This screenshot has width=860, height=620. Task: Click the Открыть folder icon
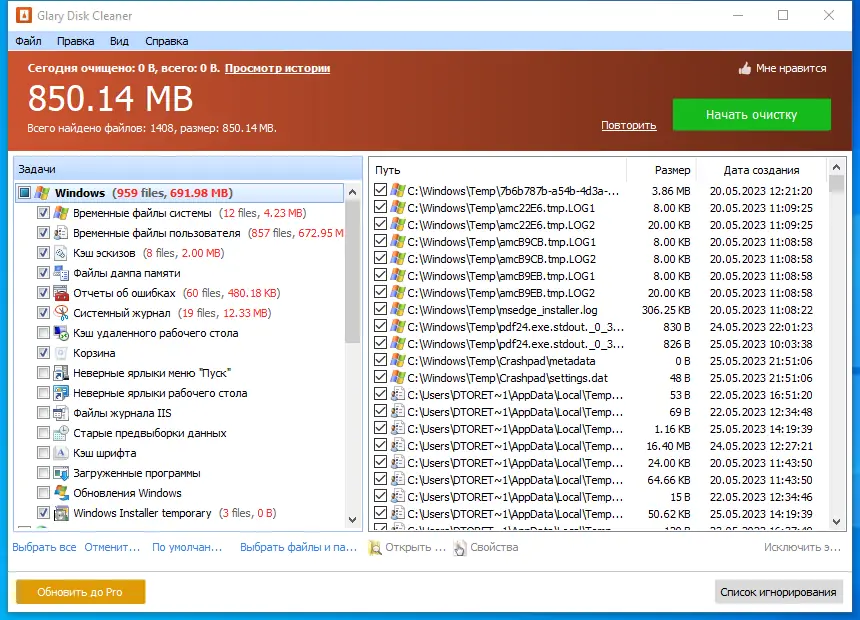pyautogui.click(x=375, y=548)
